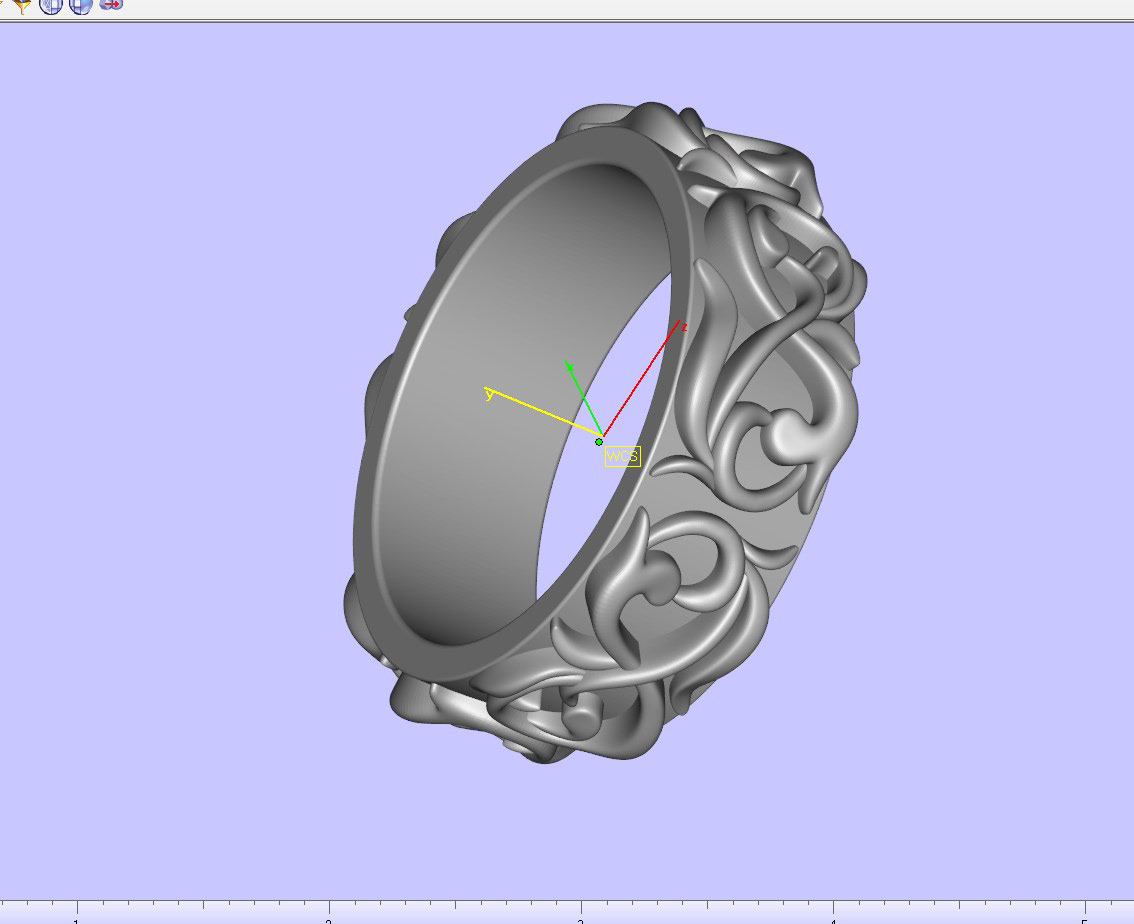Screen dimensions: 1134x924
Task: Click the green WCS origin point
Action: coord(599,442)
